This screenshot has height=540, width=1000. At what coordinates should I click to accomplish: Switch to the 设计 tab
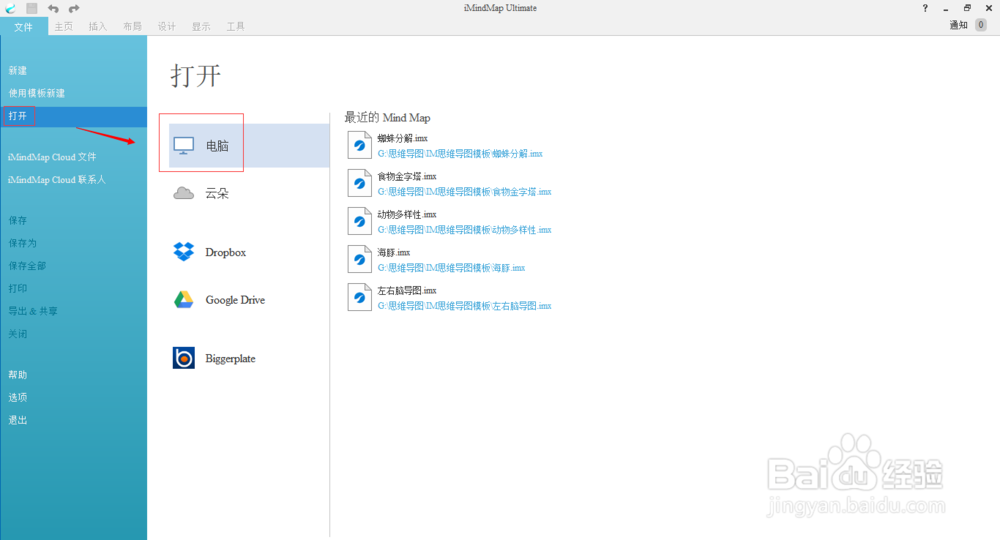tap(166, 27)
